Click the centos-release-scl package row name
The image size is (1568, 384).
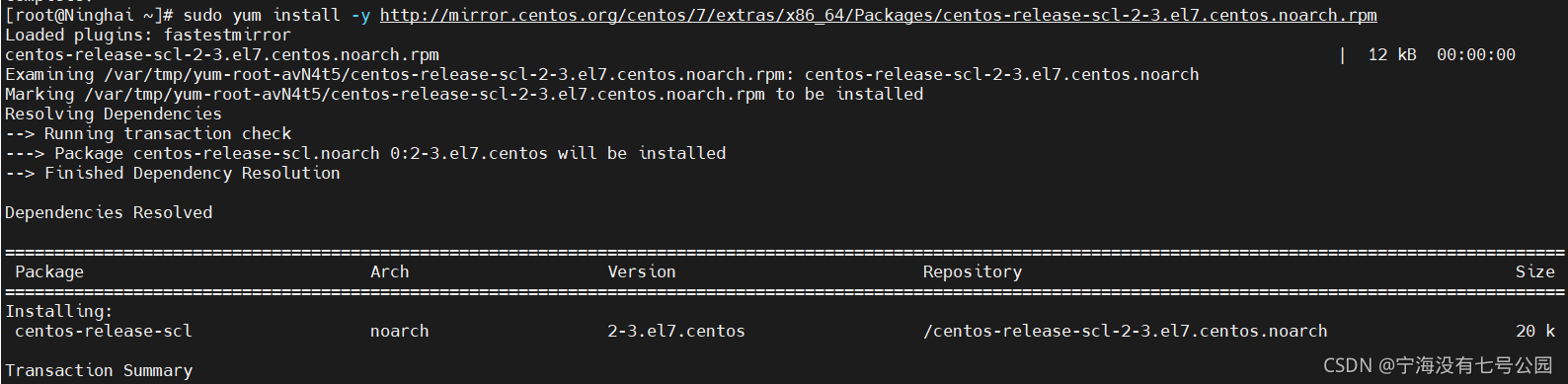coord(104,331)
